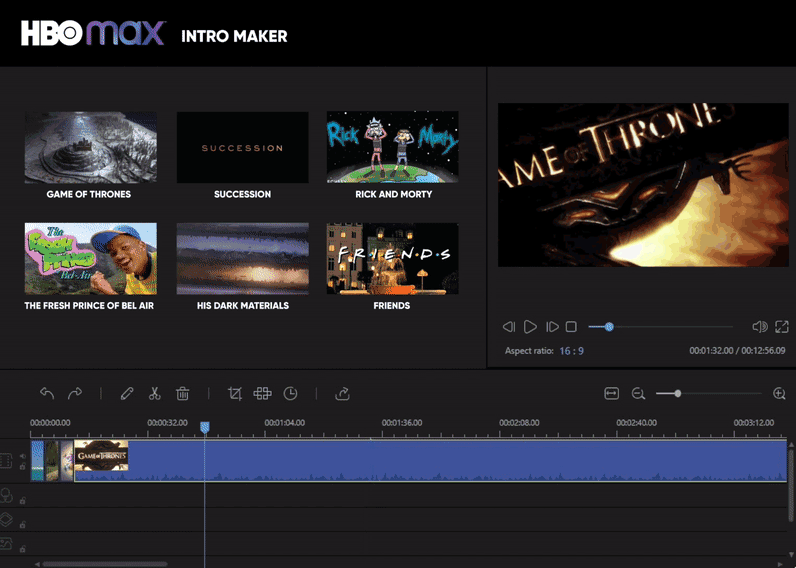
Task: Zoom out the timeline
Action: pyautogui.click(x=638, y=393)
